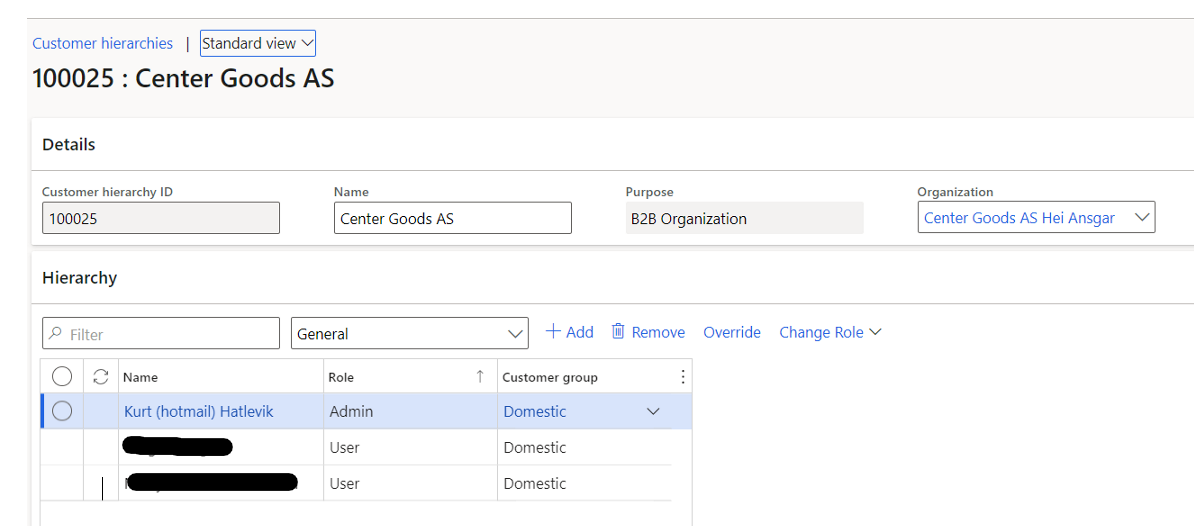The image size is (1194, 526).
Task: Select the Kurt Hatlevik row checkbox
Action: [x=62, y=411]
